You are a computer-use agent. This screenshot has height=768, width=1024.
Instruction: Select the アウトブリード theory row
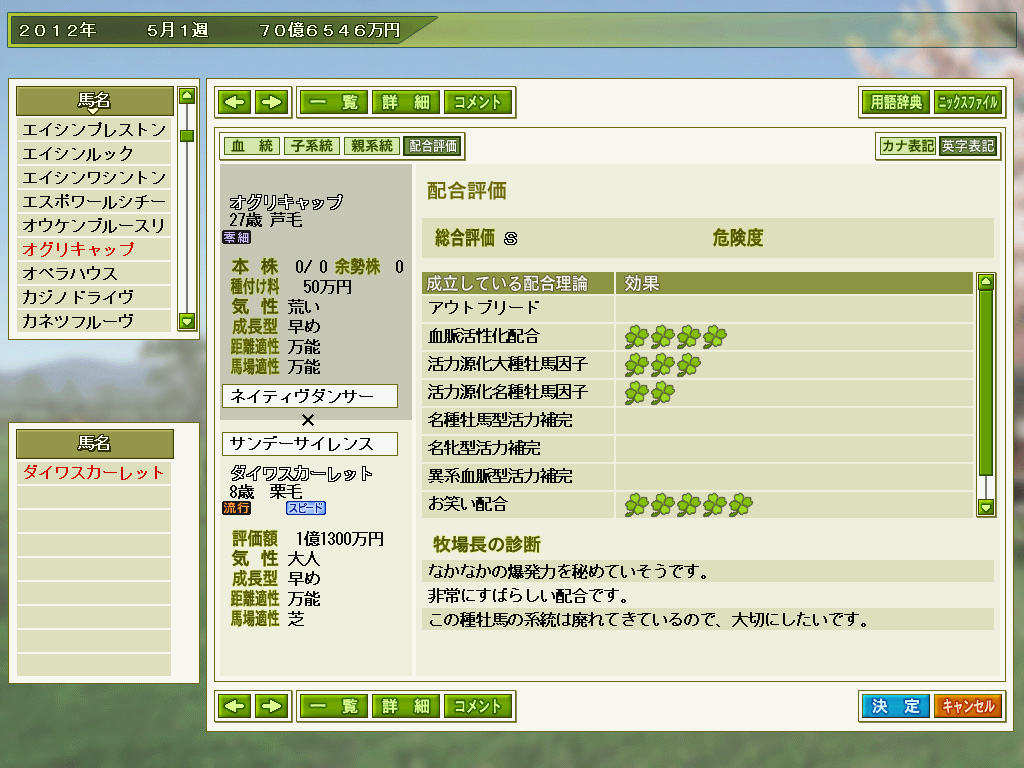[x=697, y=308]
